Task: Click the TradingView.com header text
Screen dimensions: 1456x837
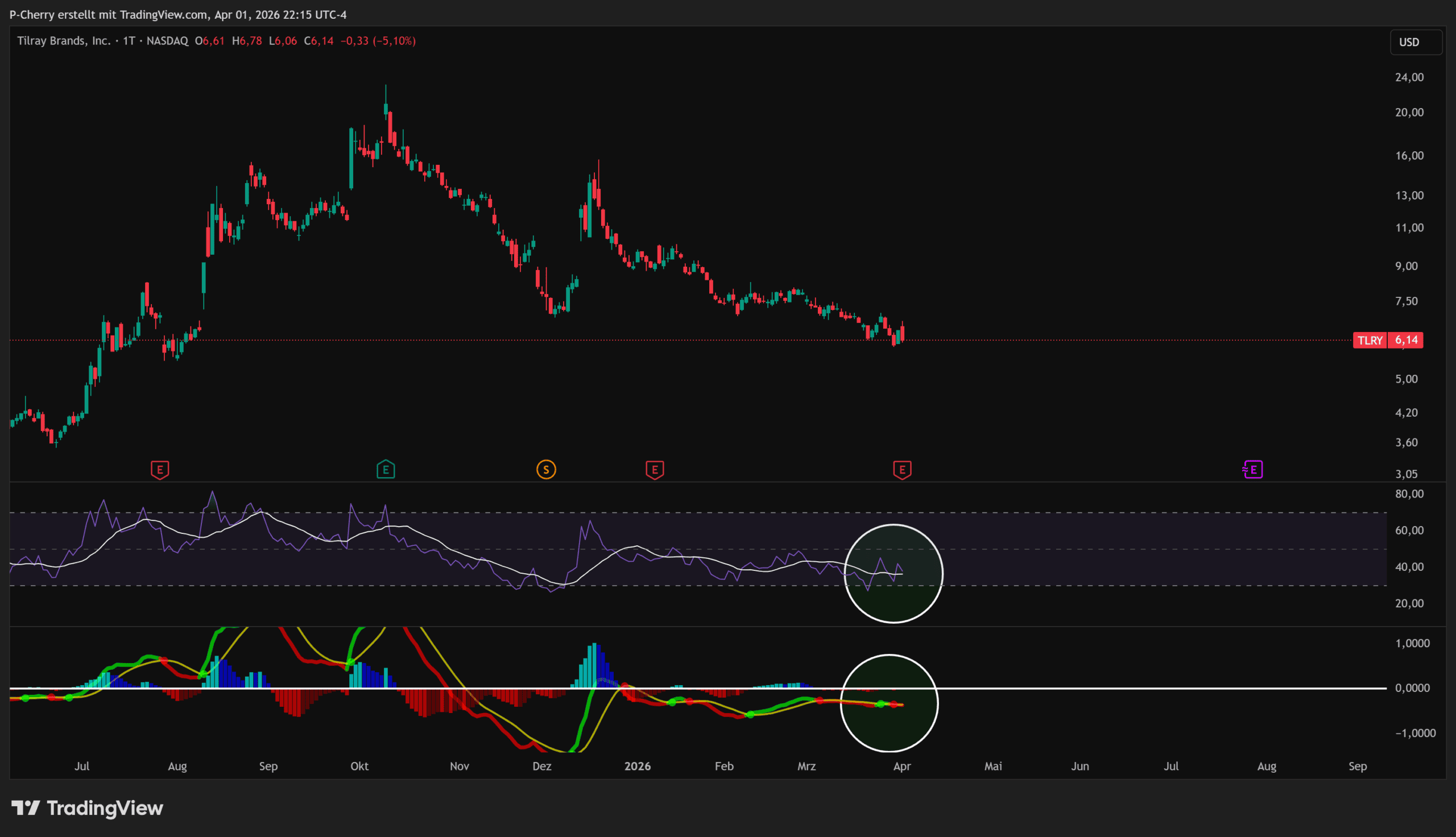Action: point(163,14)
